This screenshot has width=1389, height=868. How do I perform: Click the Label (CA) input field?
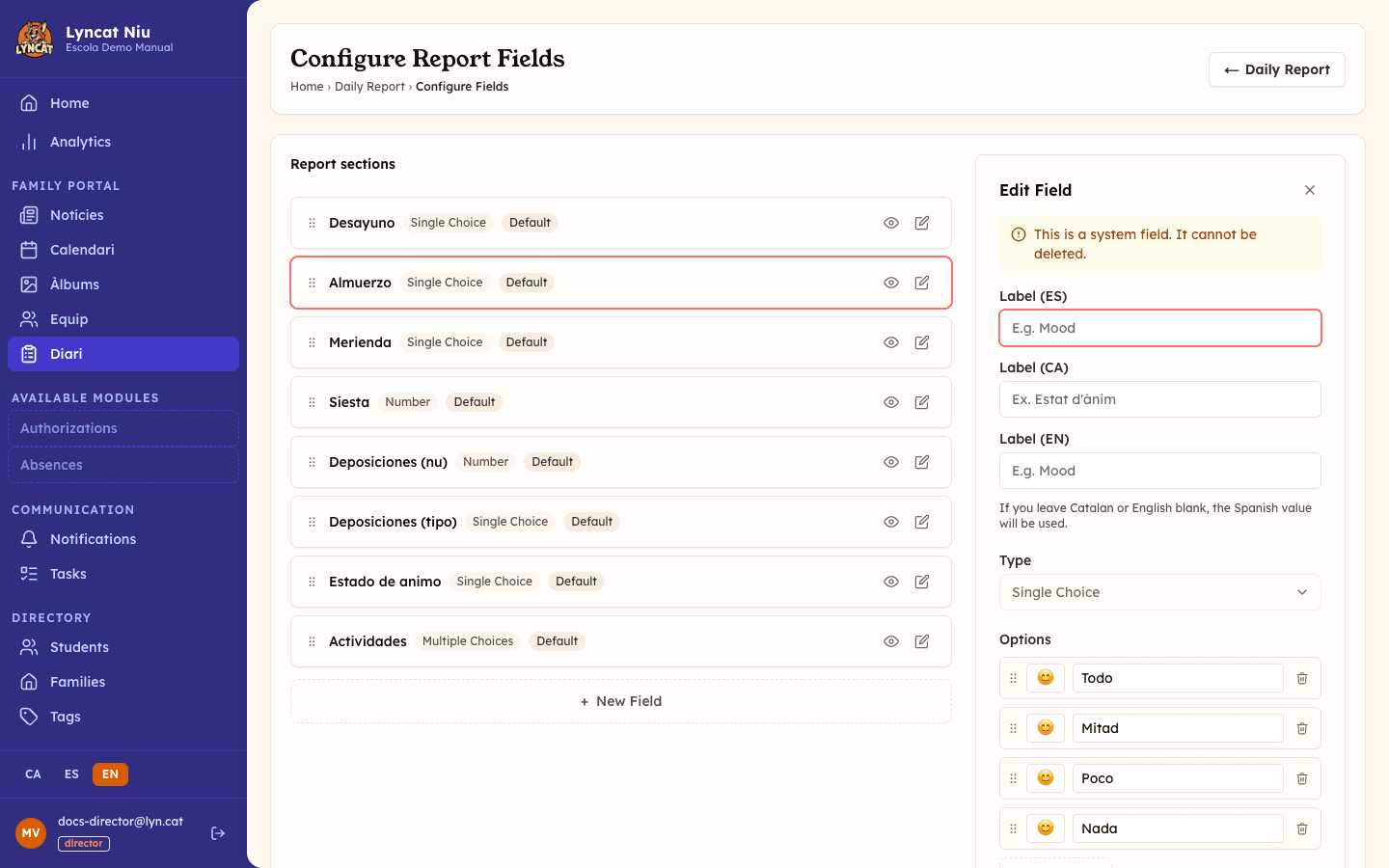tap(1160, 399)
